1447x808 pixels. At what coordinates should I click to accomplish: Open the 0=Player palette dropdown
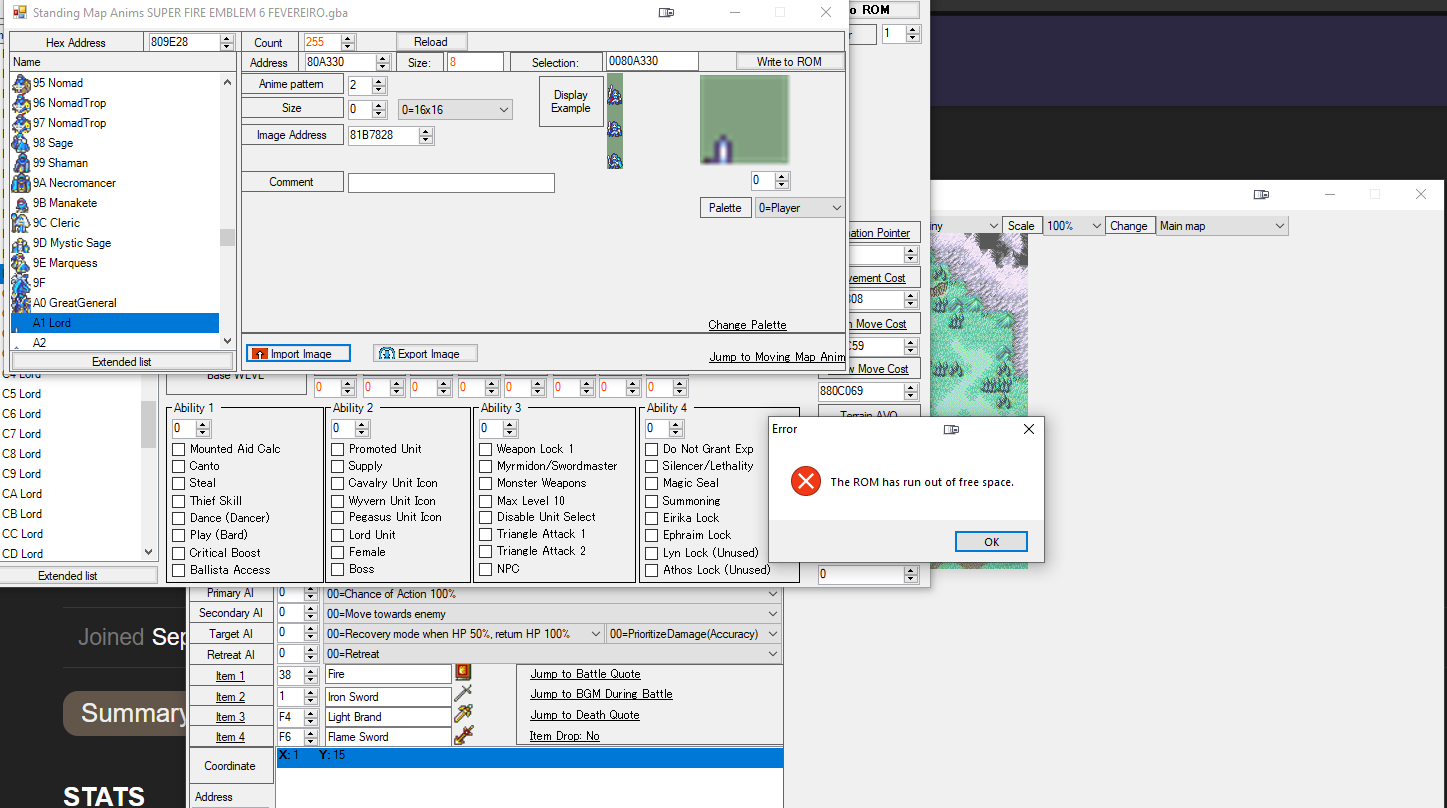point(800,208)
